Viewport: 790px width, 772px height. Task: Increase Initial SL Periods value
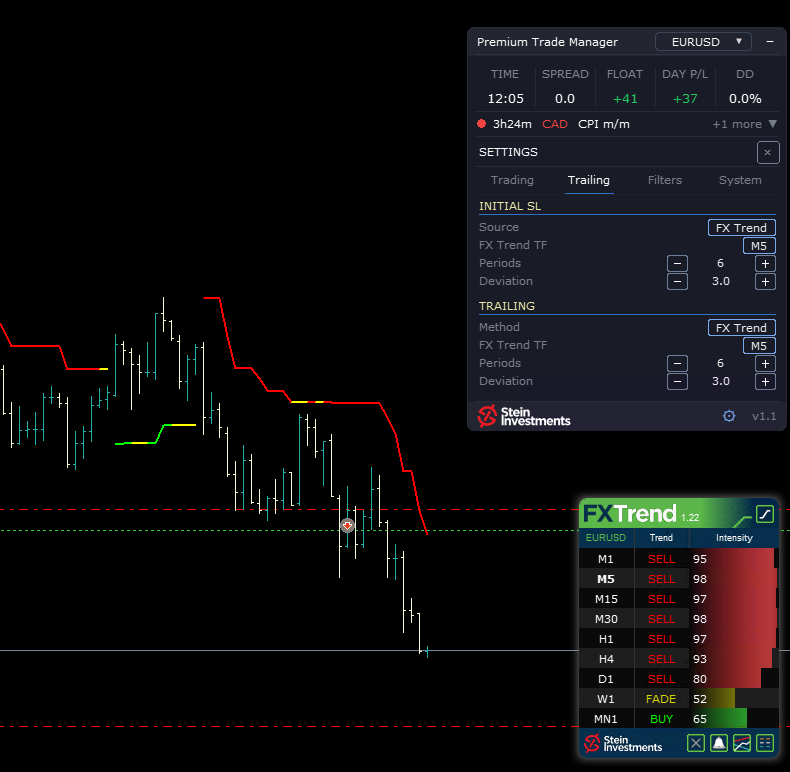765,264
